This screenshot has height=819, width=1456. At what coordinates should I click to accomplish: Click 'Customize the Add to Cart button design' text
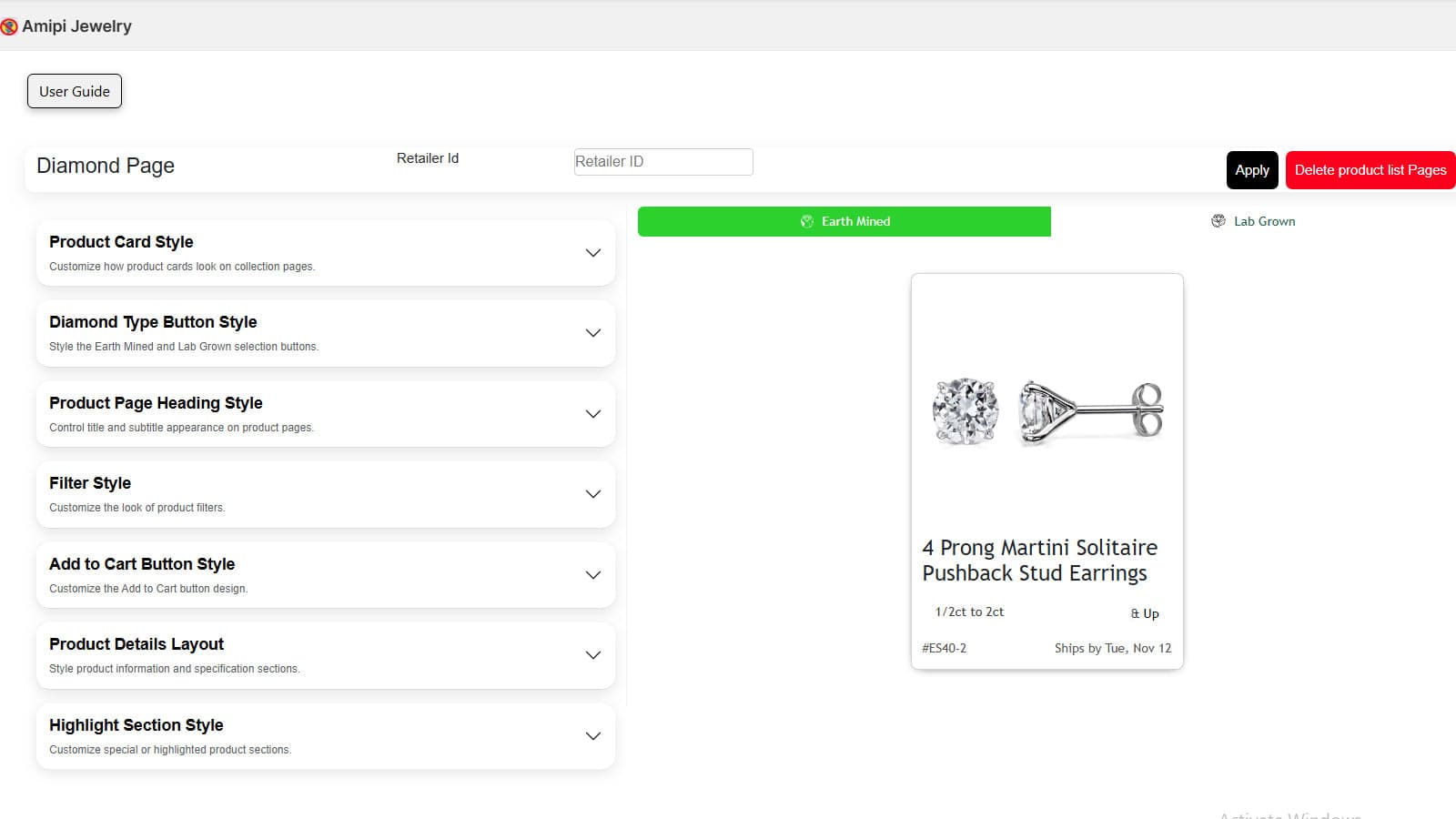148,589
